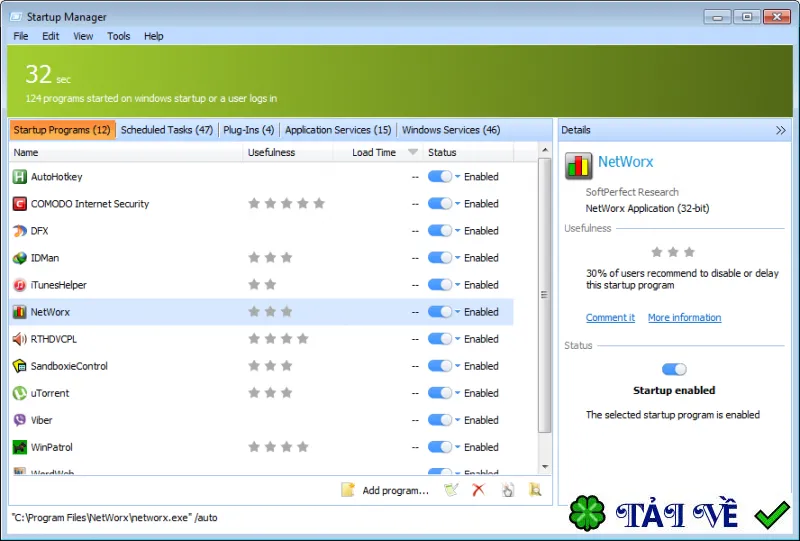This screenshot has height=541, width=800.
Task: Toggle the Details panel Startup enabled switch
Action: pos(674,369)
